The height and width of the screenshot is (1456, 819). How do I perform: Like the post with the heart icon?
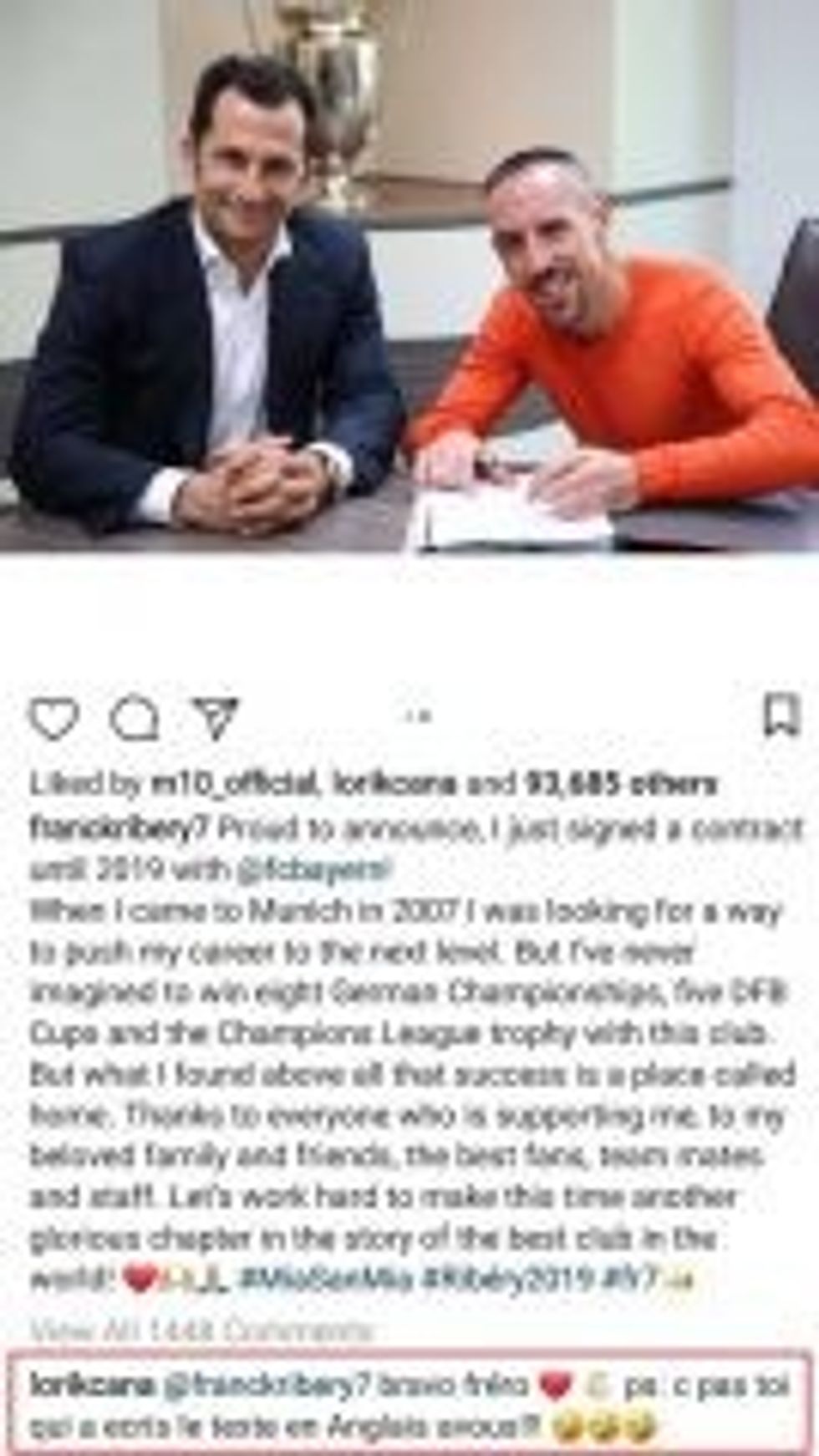(x=54, y=719)
